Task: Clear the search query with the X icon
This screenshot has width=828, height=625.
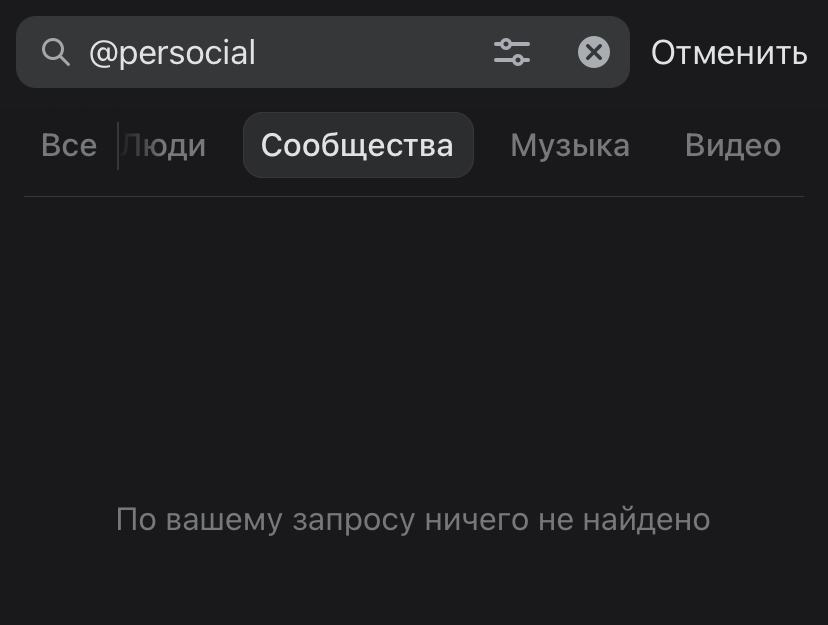Action: click(593, 52)
